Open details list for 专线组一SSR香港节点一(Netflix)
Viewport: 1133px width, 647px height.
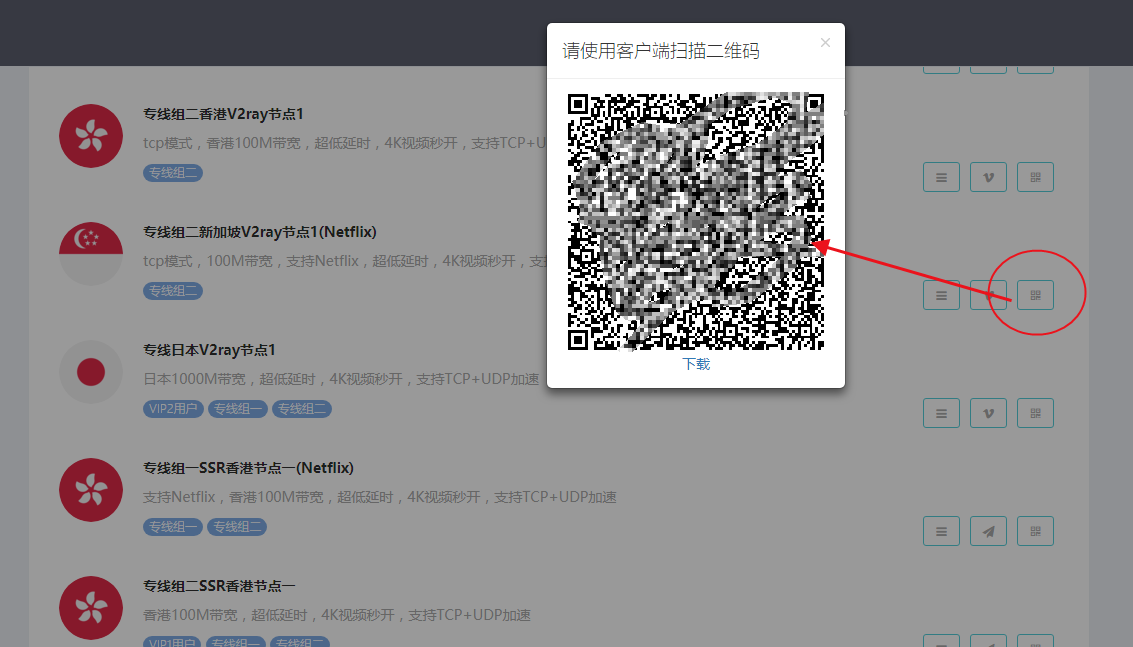click(x=941, y=531)
